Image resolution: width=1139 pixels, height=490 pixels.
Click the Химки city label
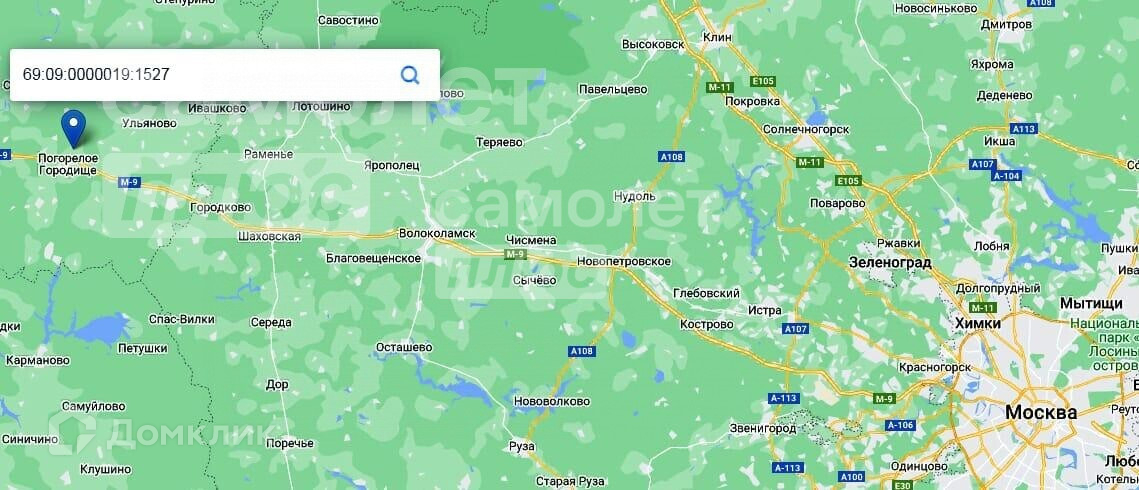(978, 323)
